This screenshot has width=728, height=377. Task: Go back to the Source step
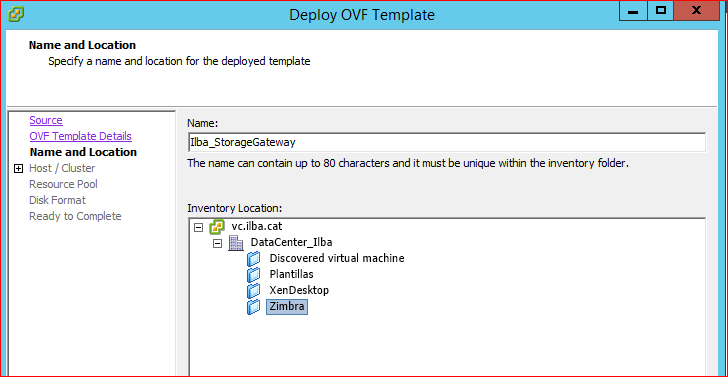click(x=46, y=120)
